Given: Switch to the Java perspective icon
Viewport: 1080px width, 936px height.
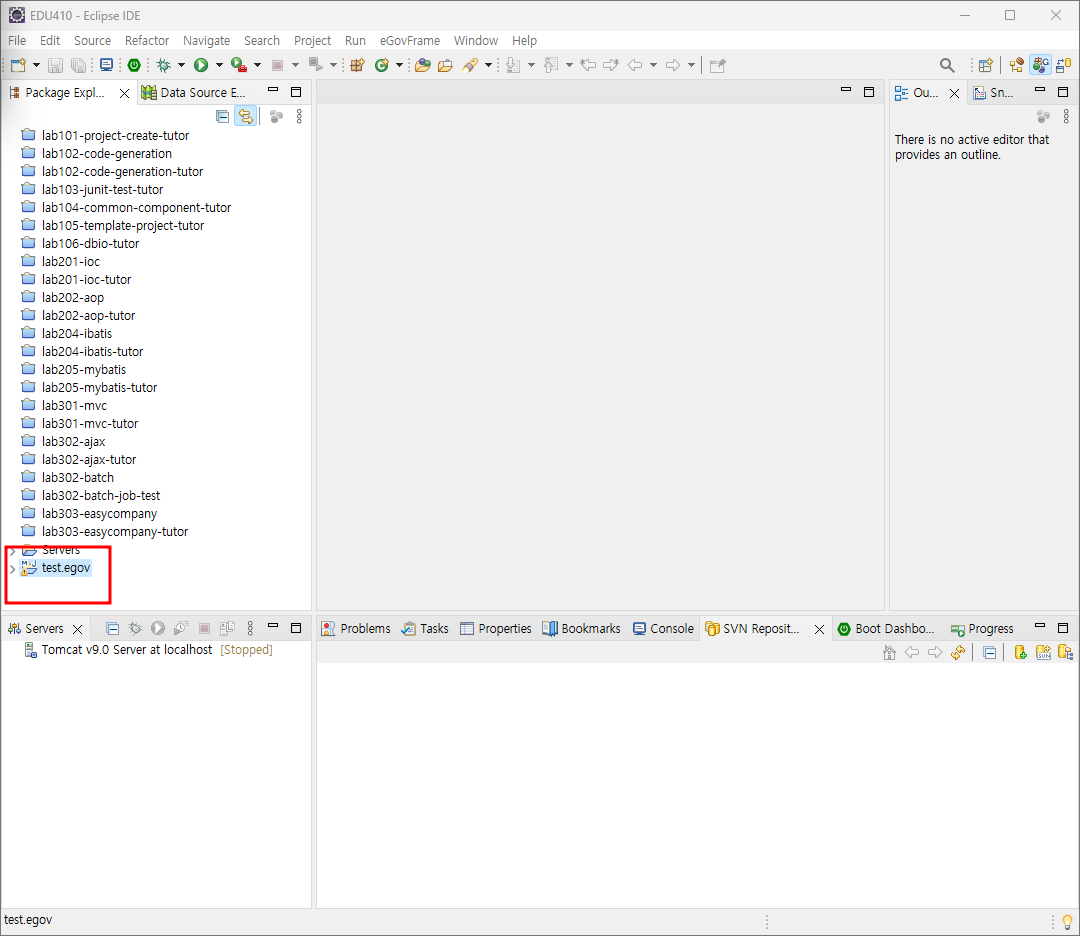Looking at the screenshot, I should tap(1017, 65).
